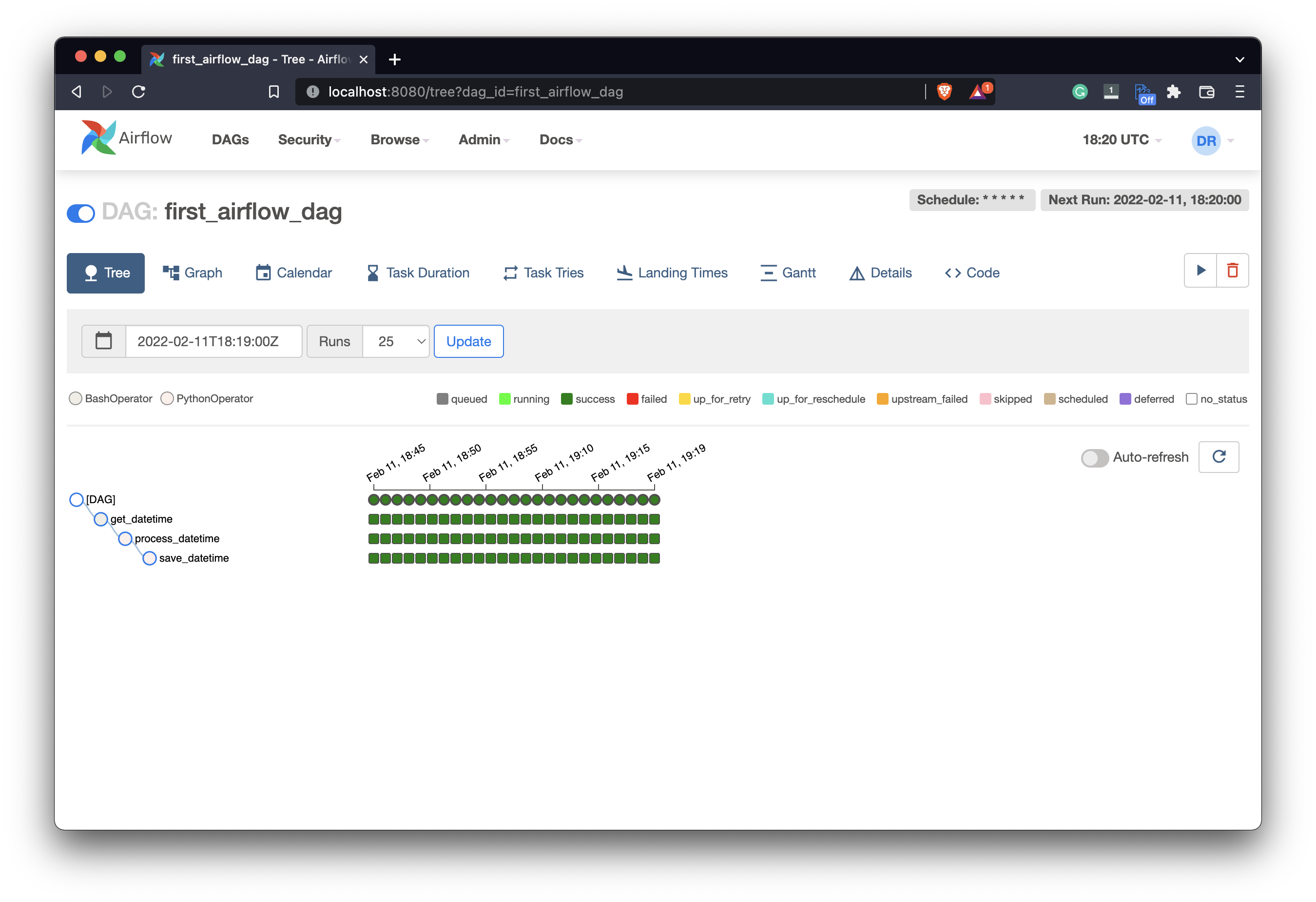Open the Gantt view tab
Viewport: 1316px width, 902px height.
click(788, 273)
